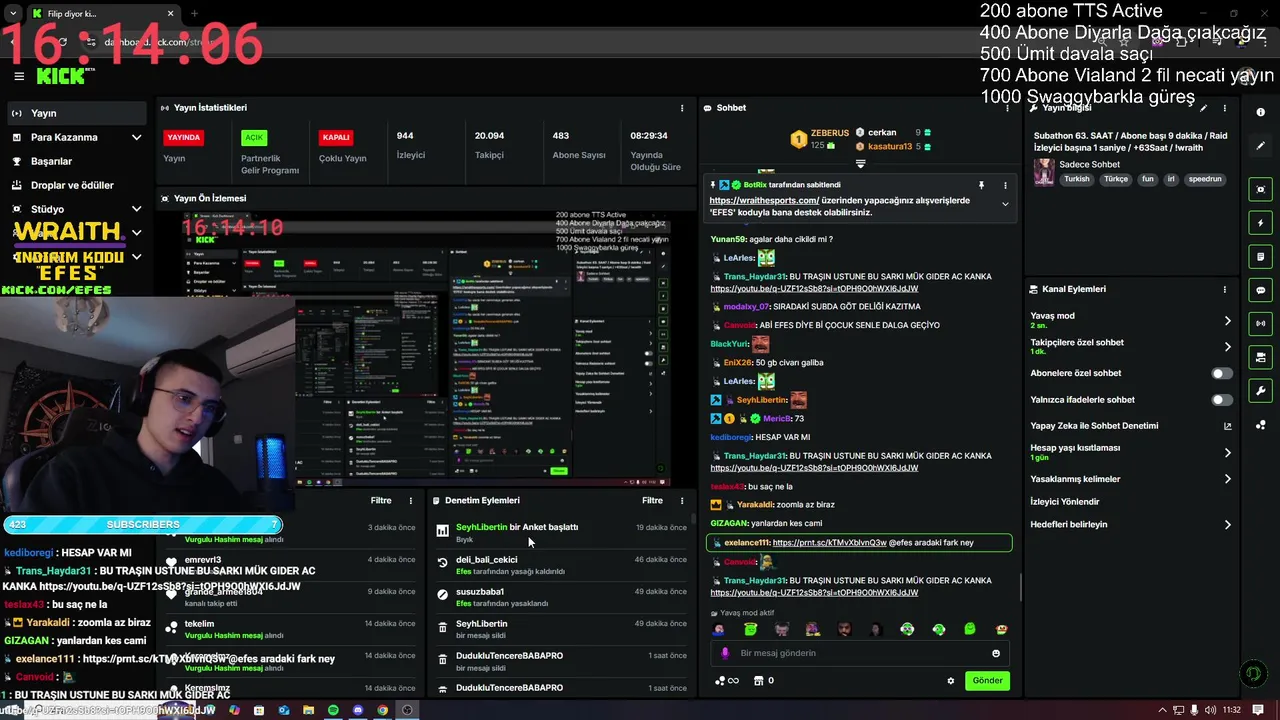Screen dimensions: 1280x720
Task: Open the emoji picker in the chat input
Action: (x=996, y=653)
